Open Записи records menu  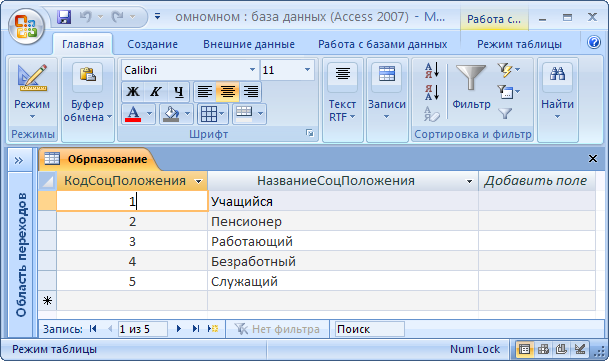(387, 92)
